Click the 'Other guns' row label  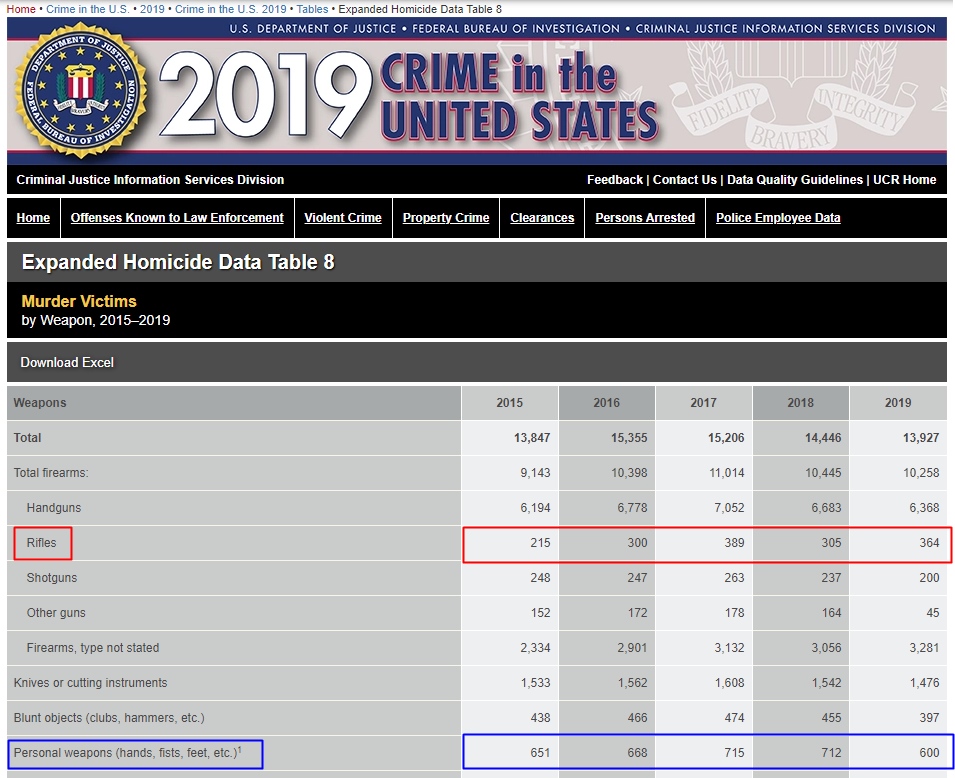pyautogui.click(x=56, y=613)
